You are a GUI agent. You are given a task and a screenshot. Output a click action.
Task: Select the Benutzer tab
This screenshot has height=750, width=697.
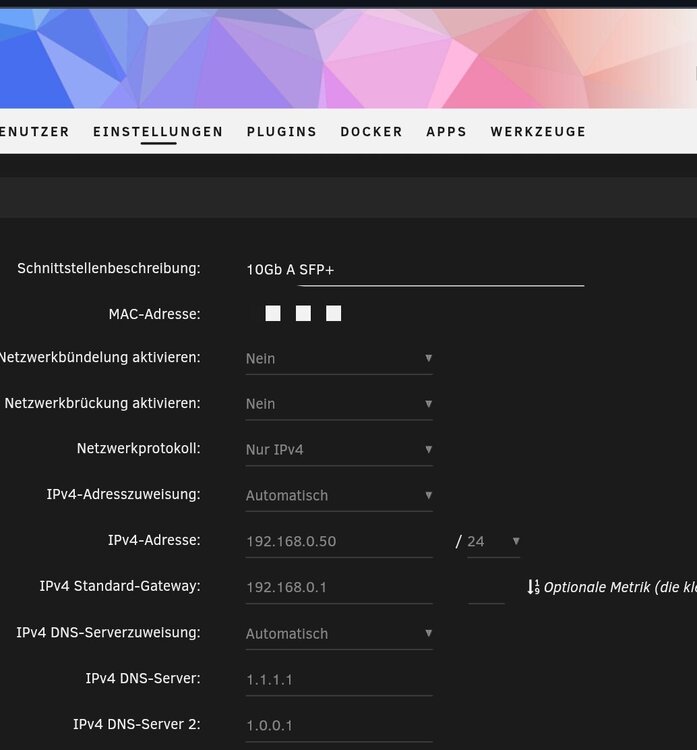tap(34, 132)
